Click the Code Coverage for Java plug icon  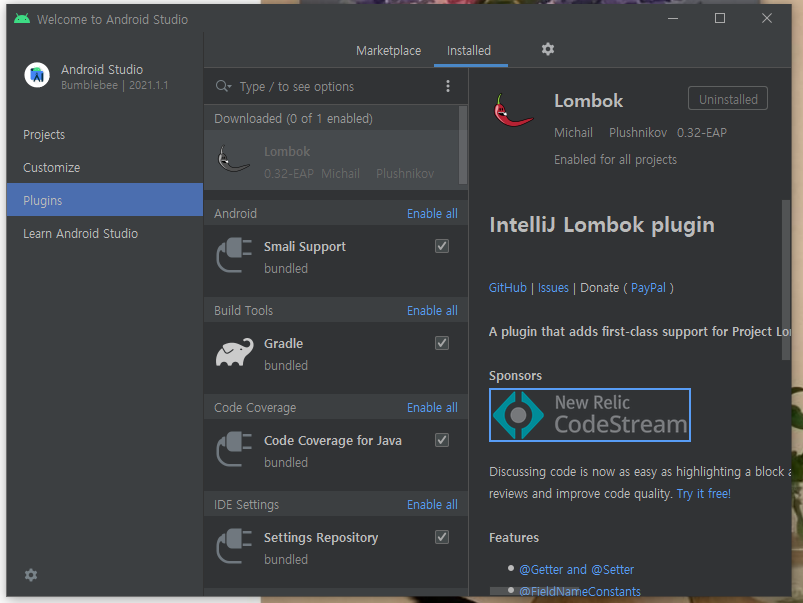pyautogui.click(x=234, y=449)
